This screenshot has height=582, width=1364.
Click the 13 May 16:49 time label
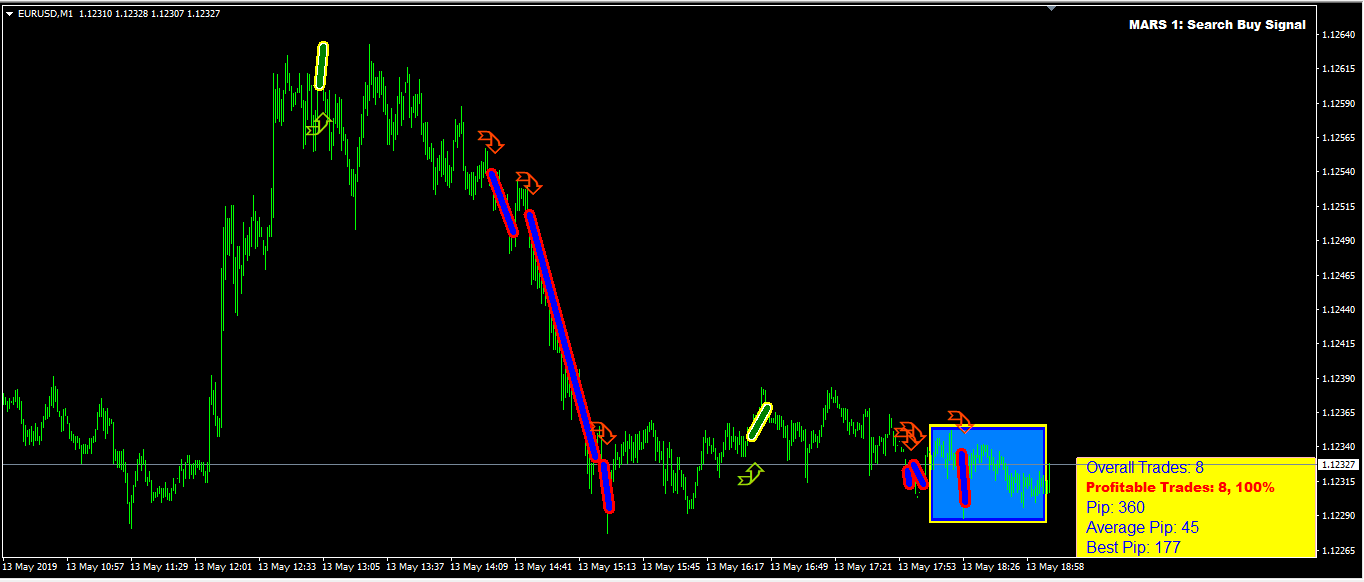(x=799, y=567)
